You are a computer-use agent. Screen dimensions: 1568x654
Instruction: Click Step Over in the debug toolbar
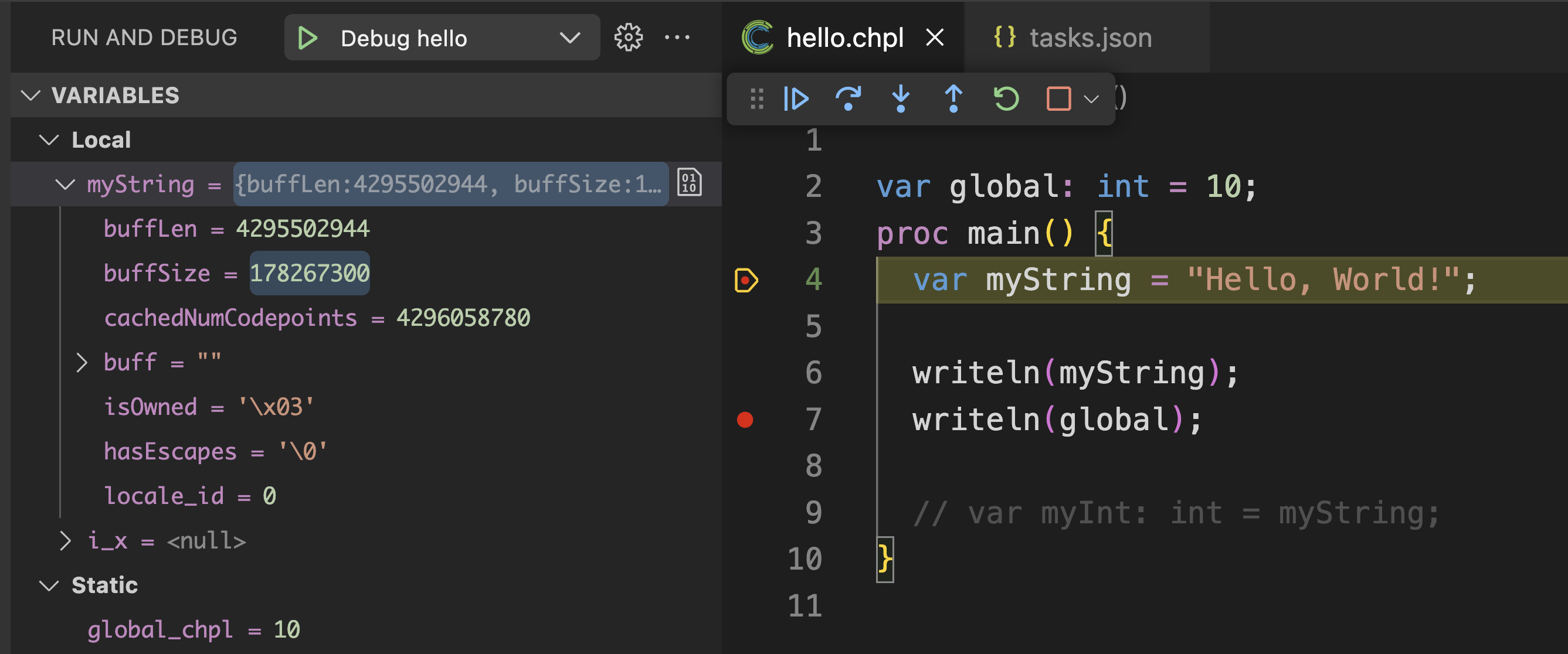(x=848, y=98)
